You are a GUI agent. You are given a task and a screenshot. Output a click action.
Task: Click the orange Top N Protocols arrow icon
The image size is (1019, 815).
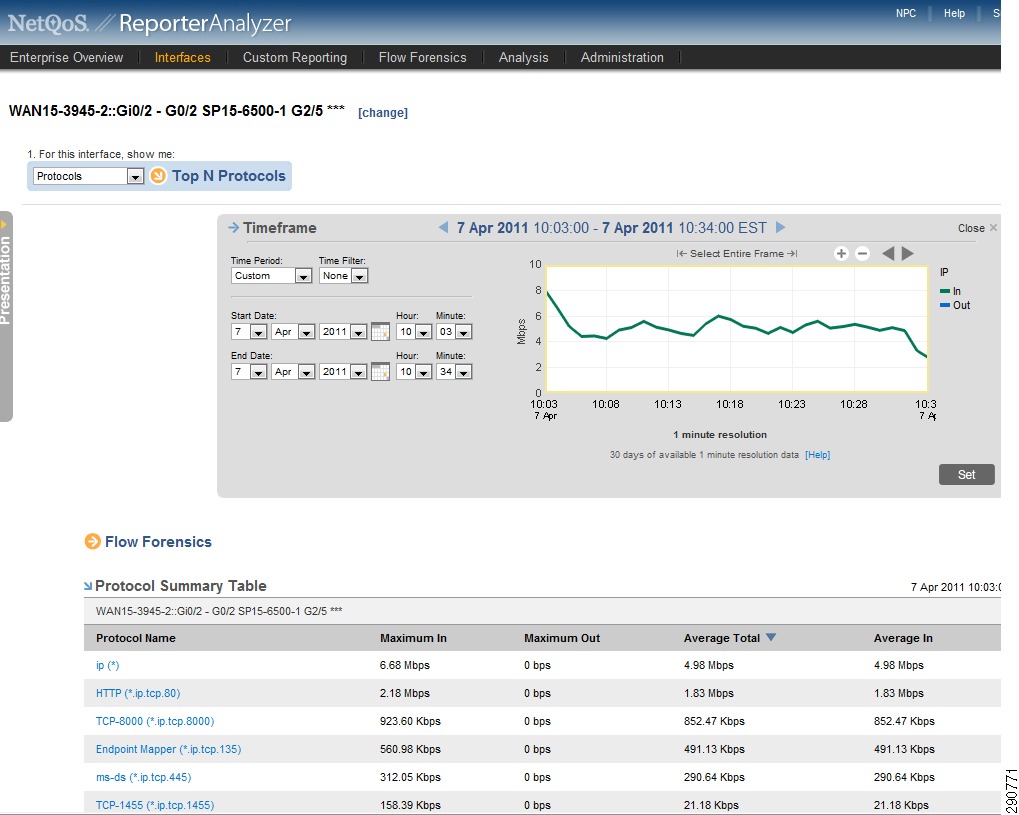[158, 175]
